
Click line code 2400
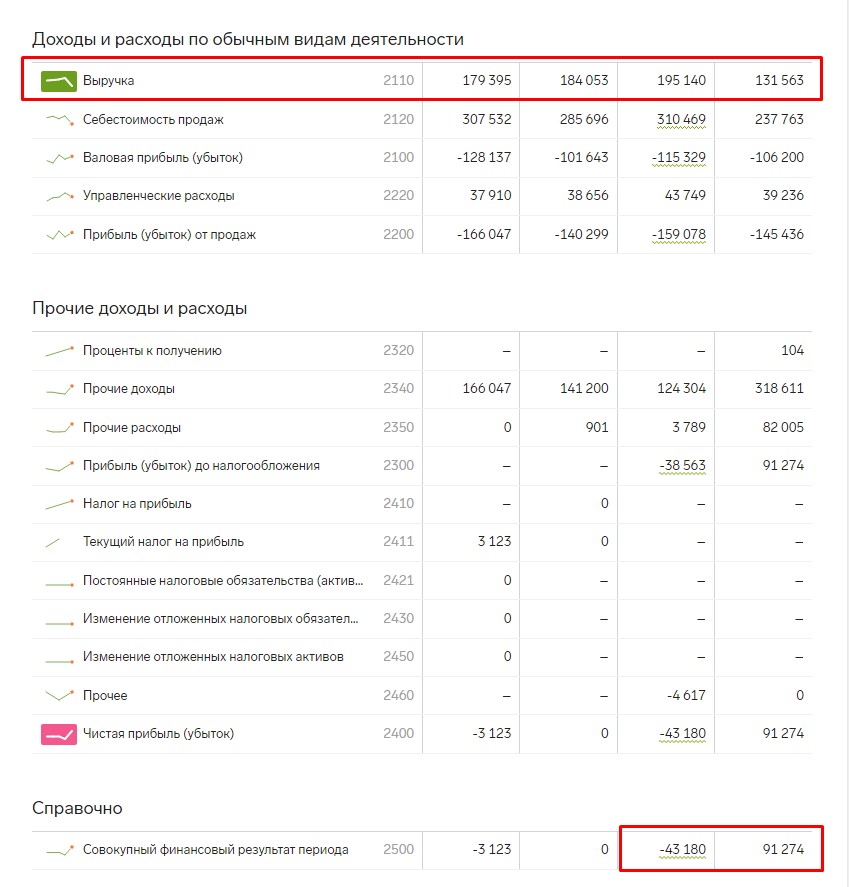pyautogui.click(x=398, y=734)
